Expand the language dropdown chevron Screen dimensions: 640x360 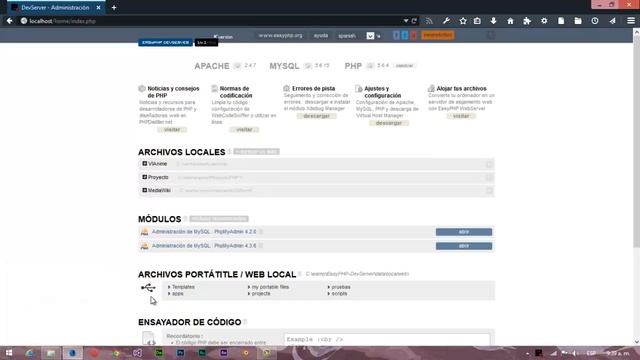pyautogui.click(x=370, y=36)
